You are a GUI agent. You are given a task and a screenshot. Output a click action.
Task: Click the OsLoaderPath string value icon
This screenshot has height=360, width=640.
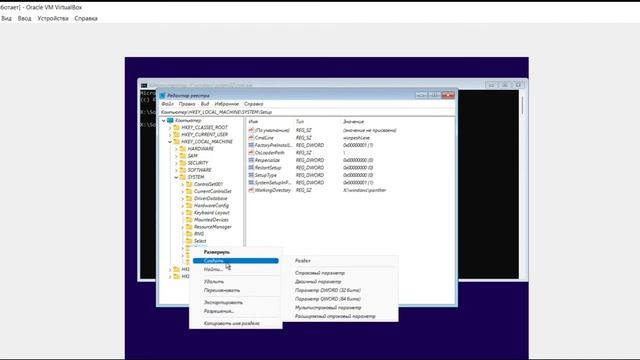(x=251, y=152)
